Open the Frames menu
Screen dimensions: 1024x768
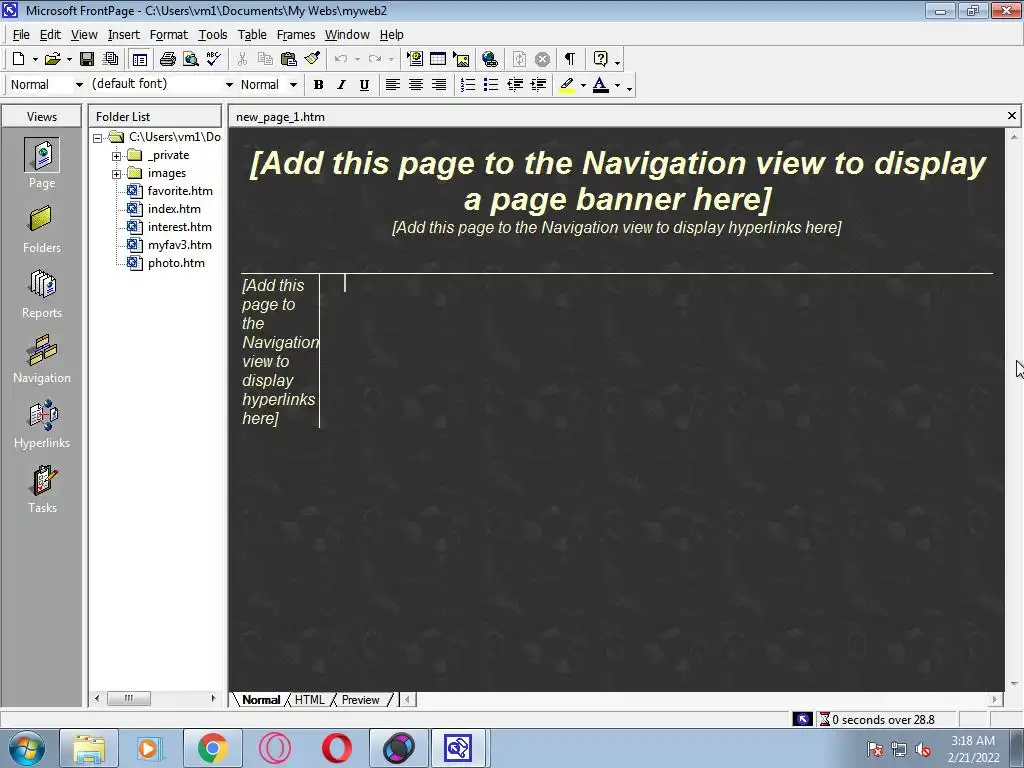[296, 35]
